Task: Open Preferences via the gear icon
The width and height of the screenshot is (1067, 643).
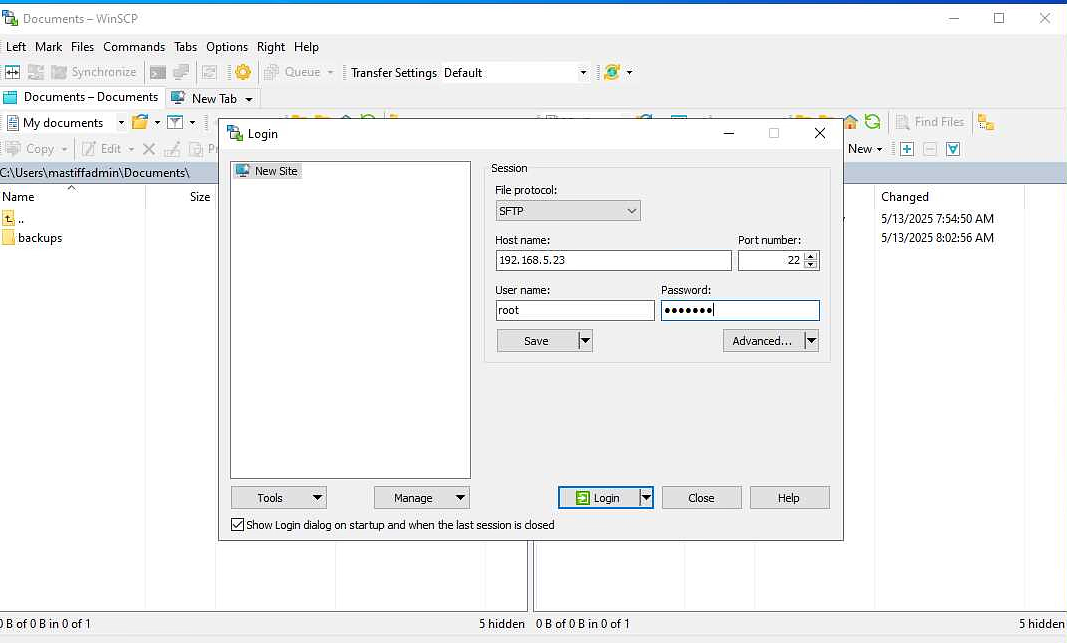Action: (x=243, y=72)
